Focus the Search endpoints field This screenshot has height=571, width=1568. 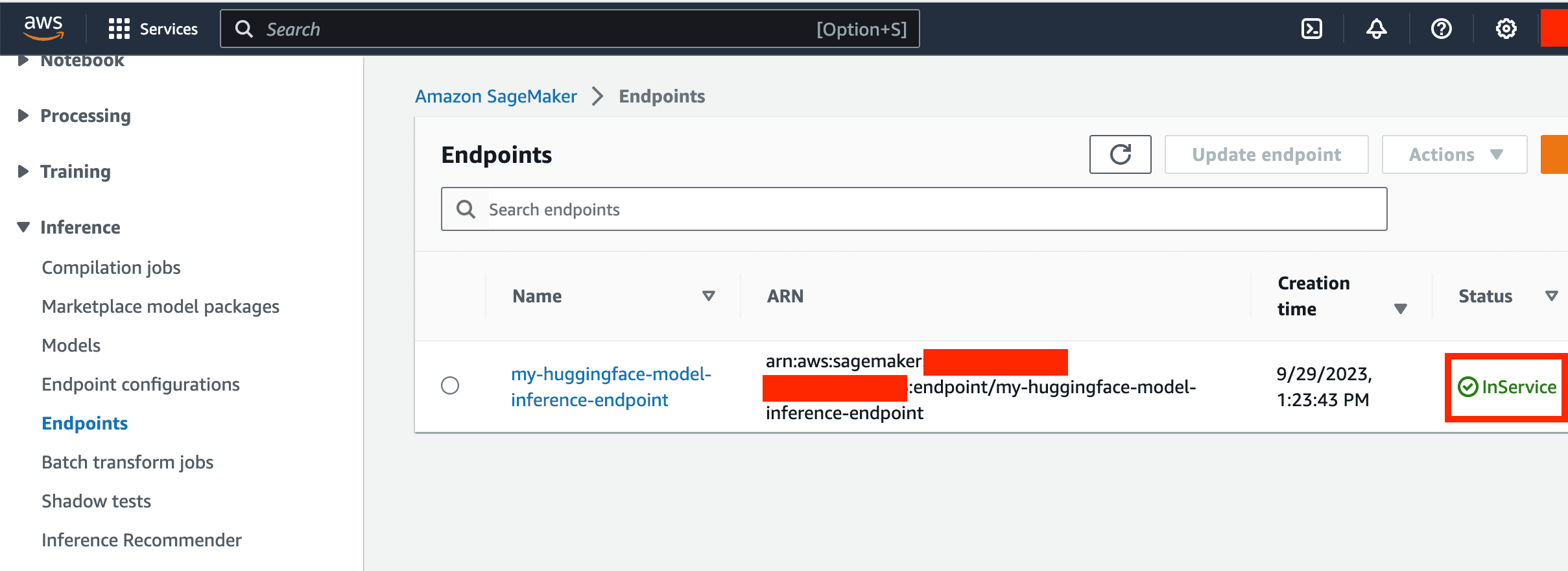pyautogui.click(x=914, y=209)
